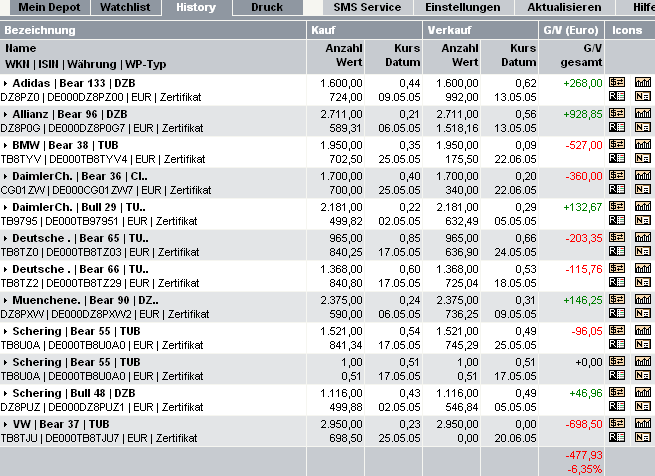Open the Mein Depot tab
The height and width of the screenshot is (476, 655).
46,7
